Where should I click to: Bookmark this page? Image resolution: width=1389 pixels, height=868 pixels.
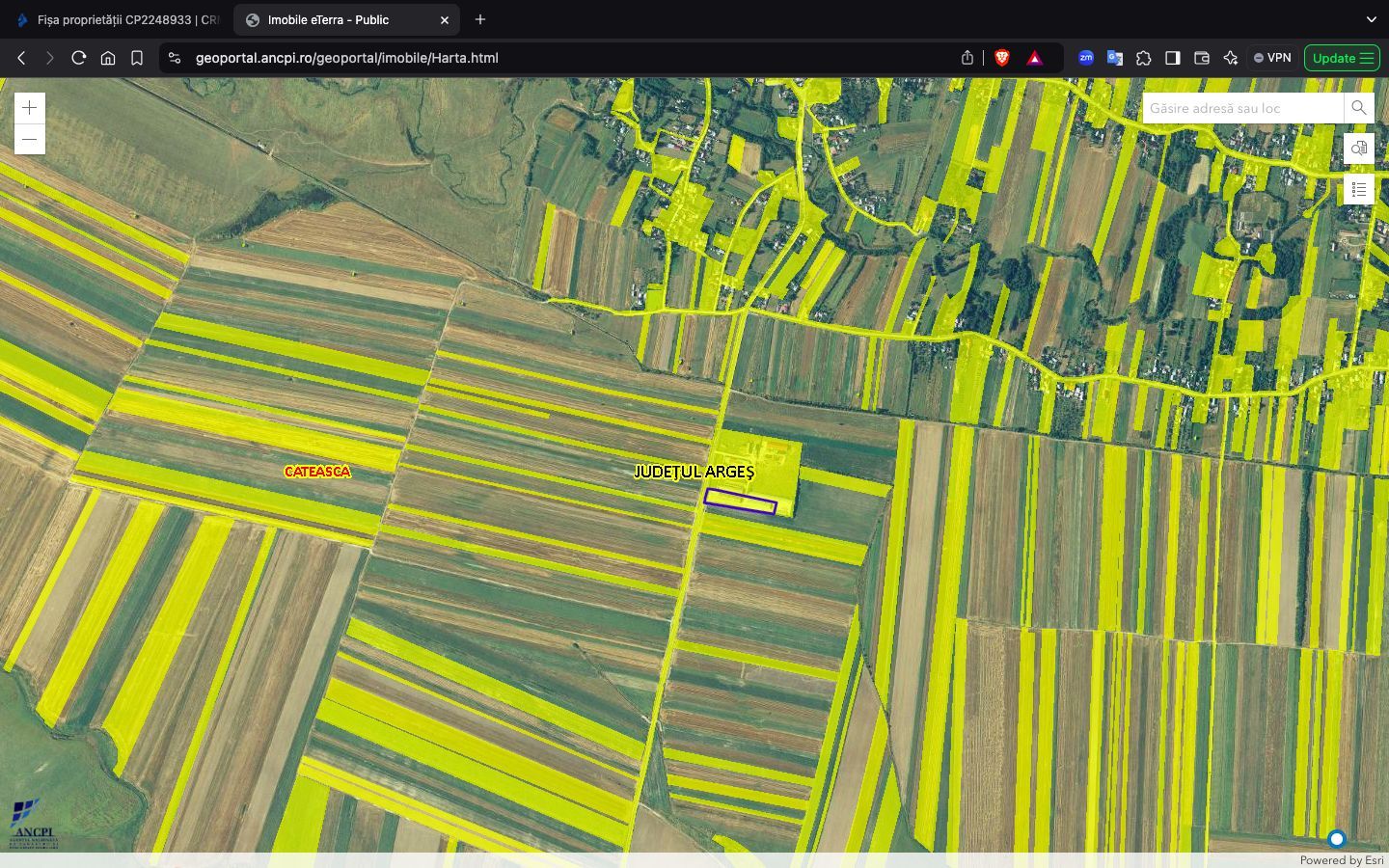pos(137,58)
